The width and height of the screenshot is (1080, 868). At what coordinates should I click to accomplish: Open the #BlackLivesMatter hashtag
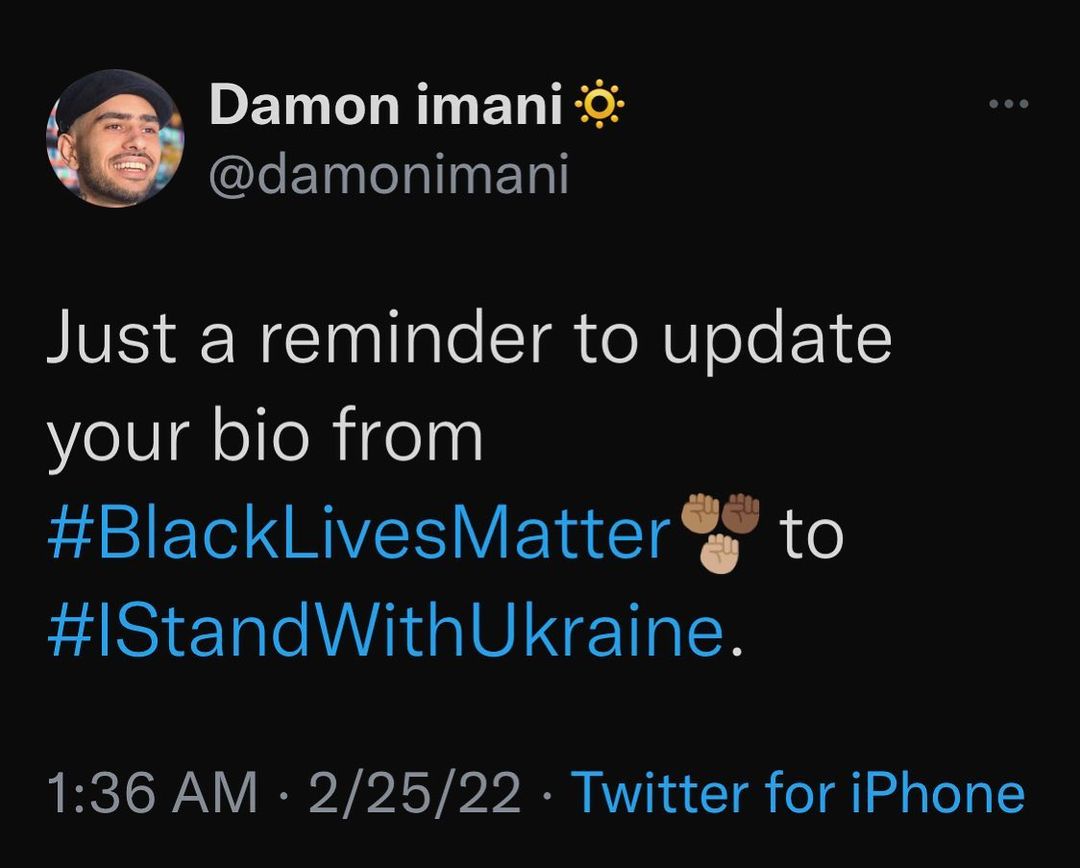point(358,535)
